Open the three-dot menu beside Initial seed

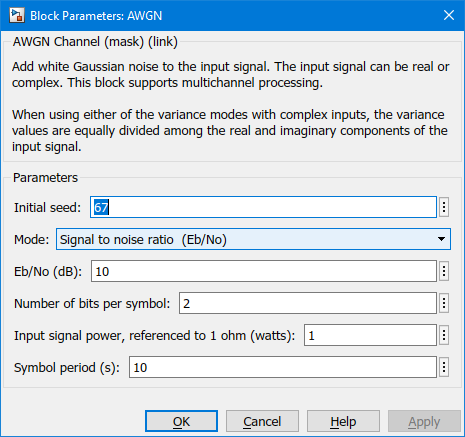(x=444, y=207)
